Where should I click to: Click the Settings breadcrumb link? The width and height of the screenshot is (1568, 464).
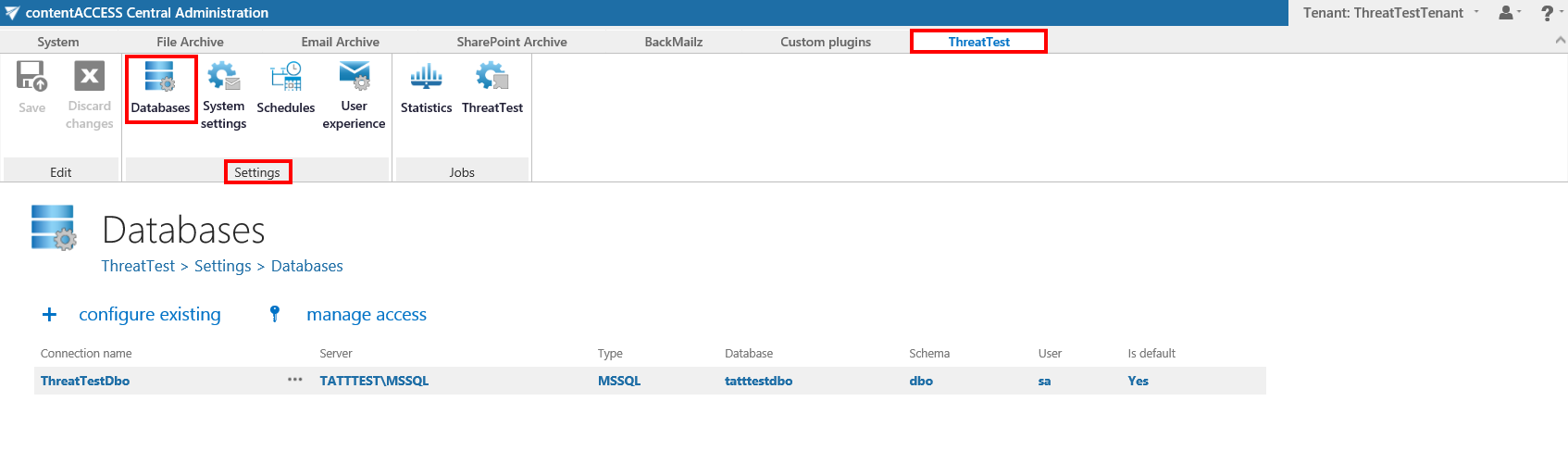click(x=223, y=266)
